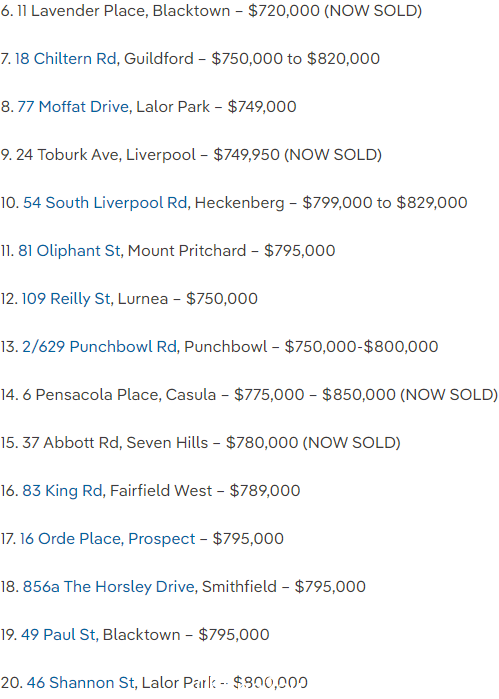Click the 37 Abbott Rd, Seven Hills text
Image resolution: width=499 pixels, height=699 pixels.
(x=115, y=443)
